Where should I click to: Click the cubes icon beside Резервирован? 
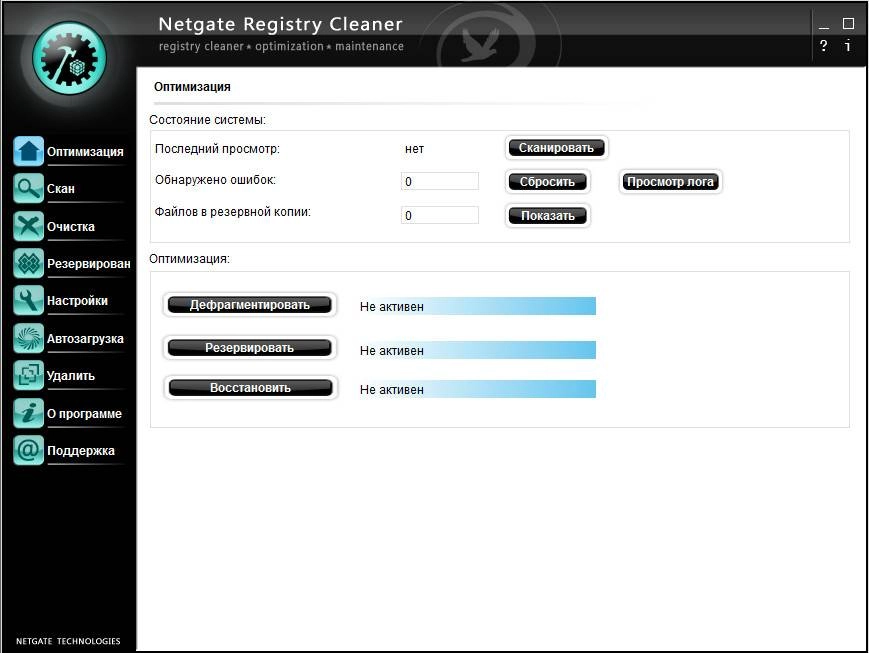28,263
